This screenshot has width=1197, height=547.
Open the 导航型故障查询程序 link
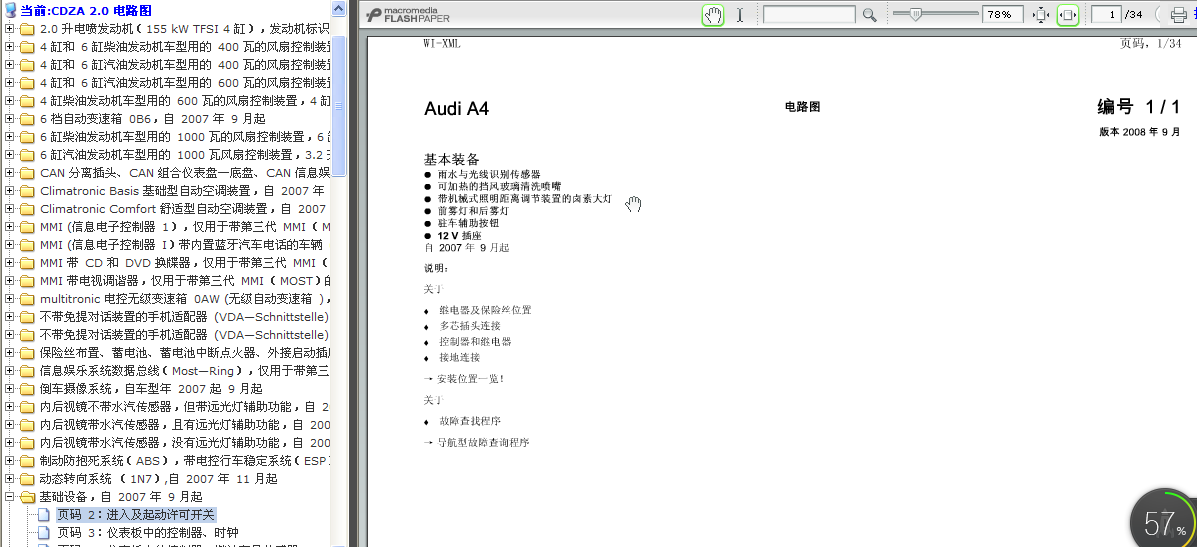click(x=483, y=442)
